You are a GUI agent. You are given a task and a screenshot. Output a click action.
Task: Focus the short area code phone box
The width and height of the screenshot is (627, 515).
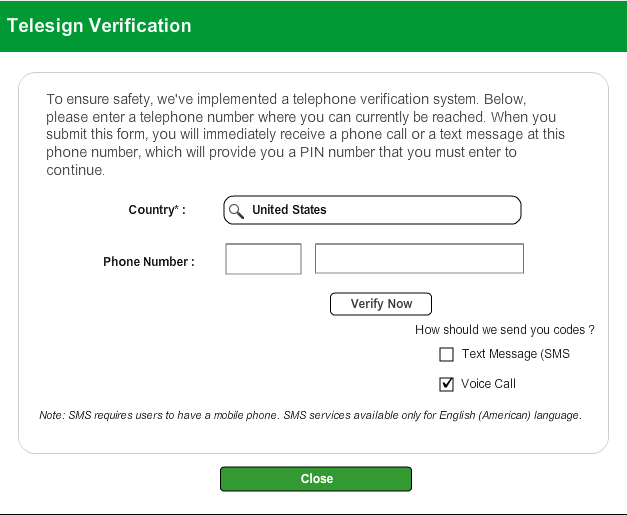(263, 259)
